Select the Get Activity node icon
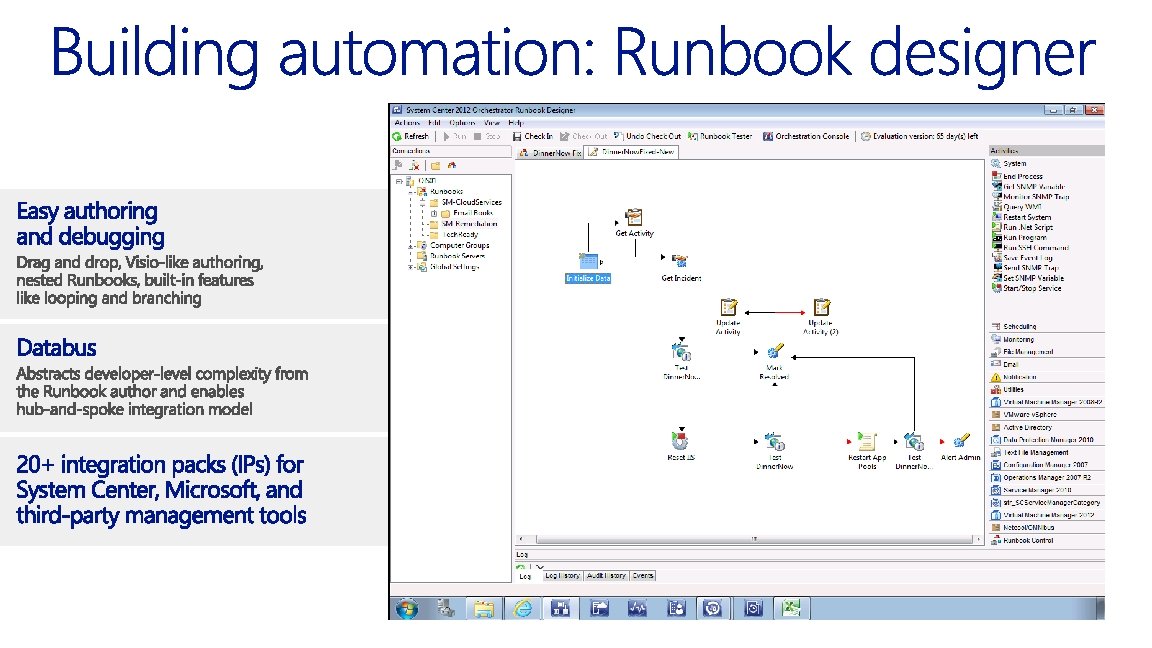Screen dimensions: 1152x648 coord(633,217)
